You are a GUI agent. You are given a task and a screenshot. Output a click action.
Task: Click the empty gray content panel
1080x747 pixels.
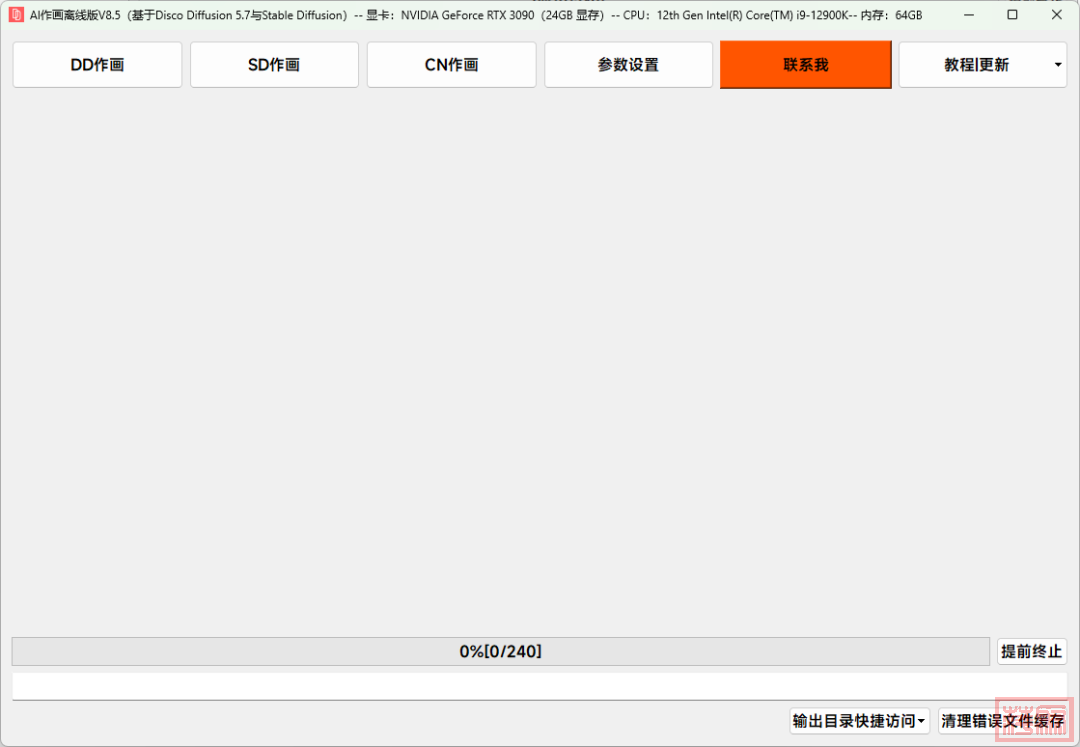[x=540, y=360]
